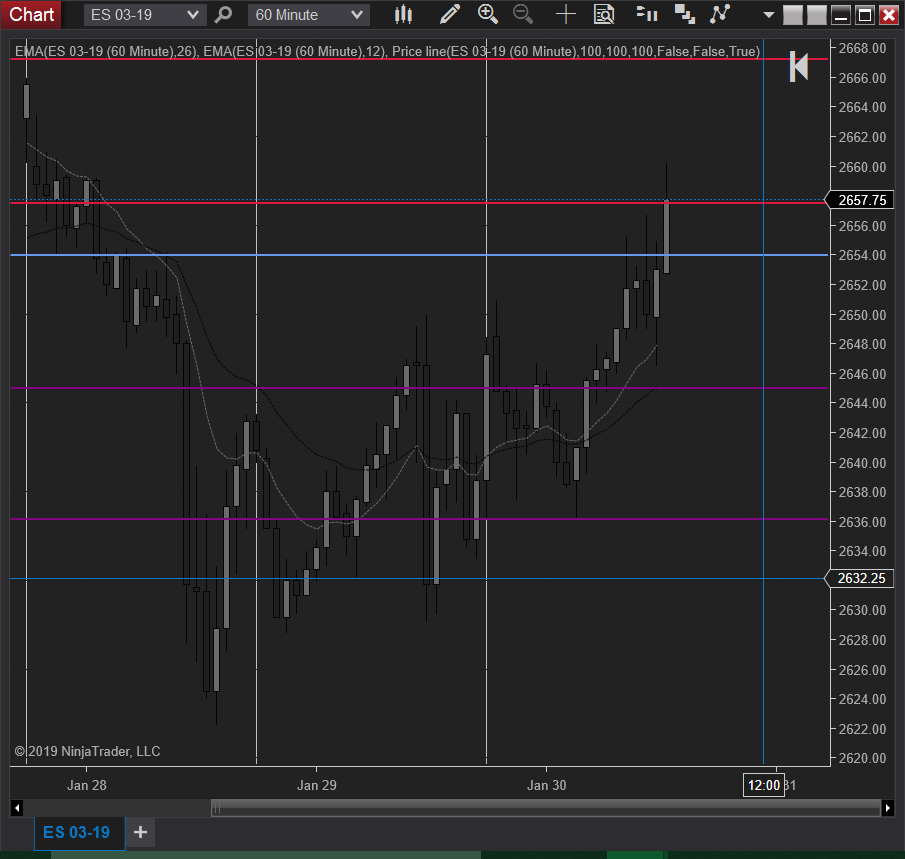The image size is (905, 859).
Task: Open the data box icon
Action: 604,14
